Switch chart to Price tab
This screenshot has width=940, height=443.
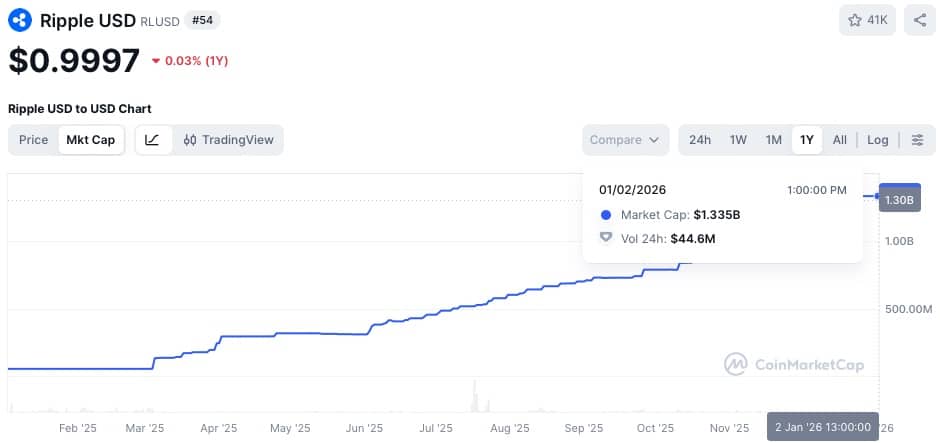point(34,140)
